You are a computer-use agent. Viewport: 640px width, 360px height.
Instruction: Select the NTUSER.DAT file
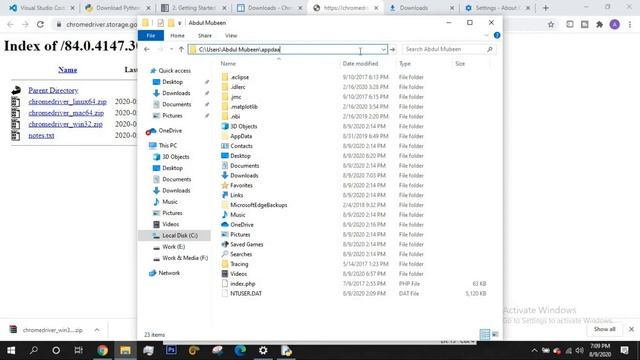coord(246,293)
